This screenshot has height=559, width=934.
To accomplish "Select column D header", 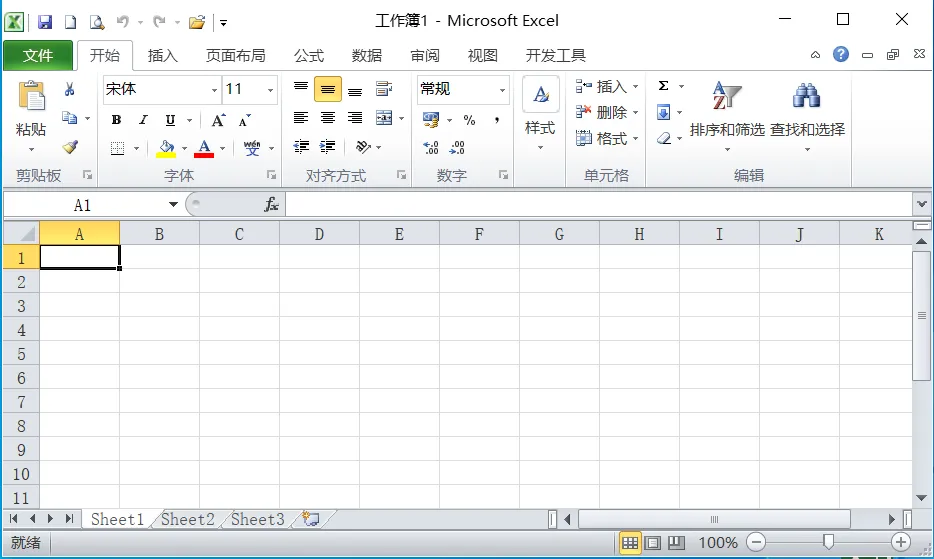I will [x=319, y=234].
